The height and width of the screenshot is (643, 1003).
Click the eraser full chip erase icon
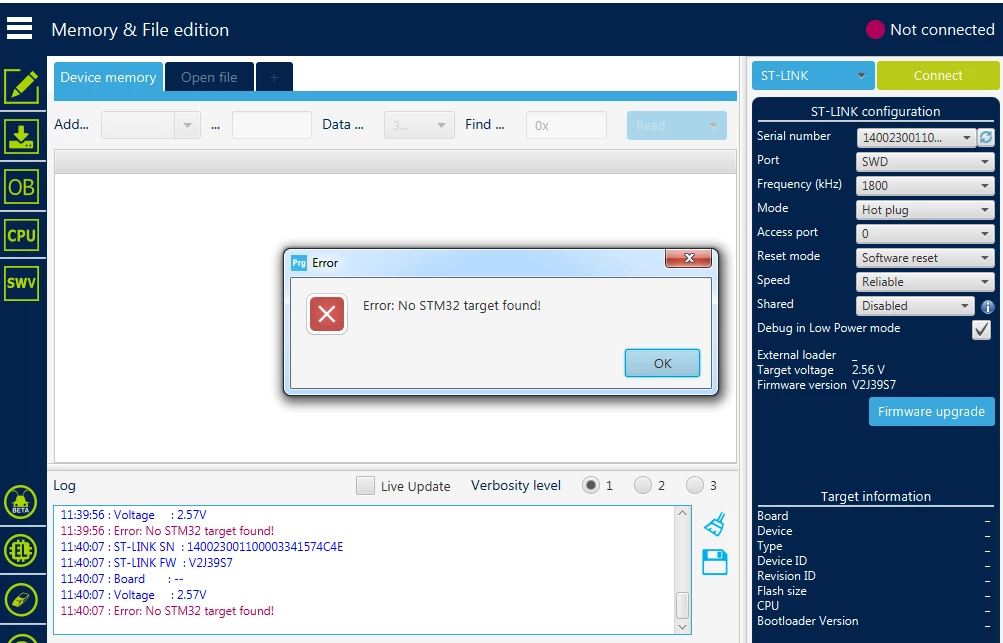pos(21,599)
